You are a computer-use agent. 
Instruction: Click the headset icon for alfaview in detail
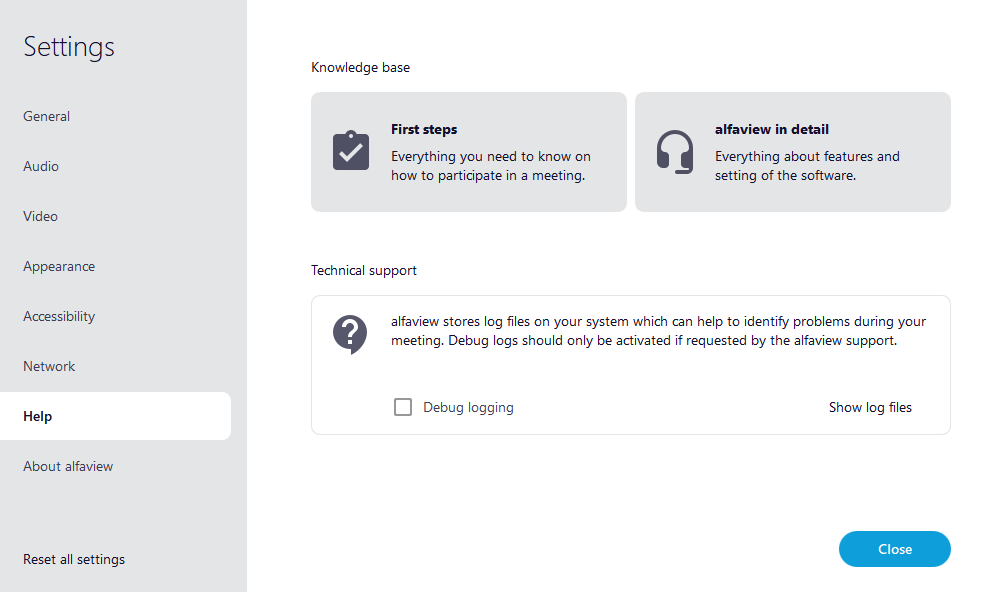(x=675, y=152)
